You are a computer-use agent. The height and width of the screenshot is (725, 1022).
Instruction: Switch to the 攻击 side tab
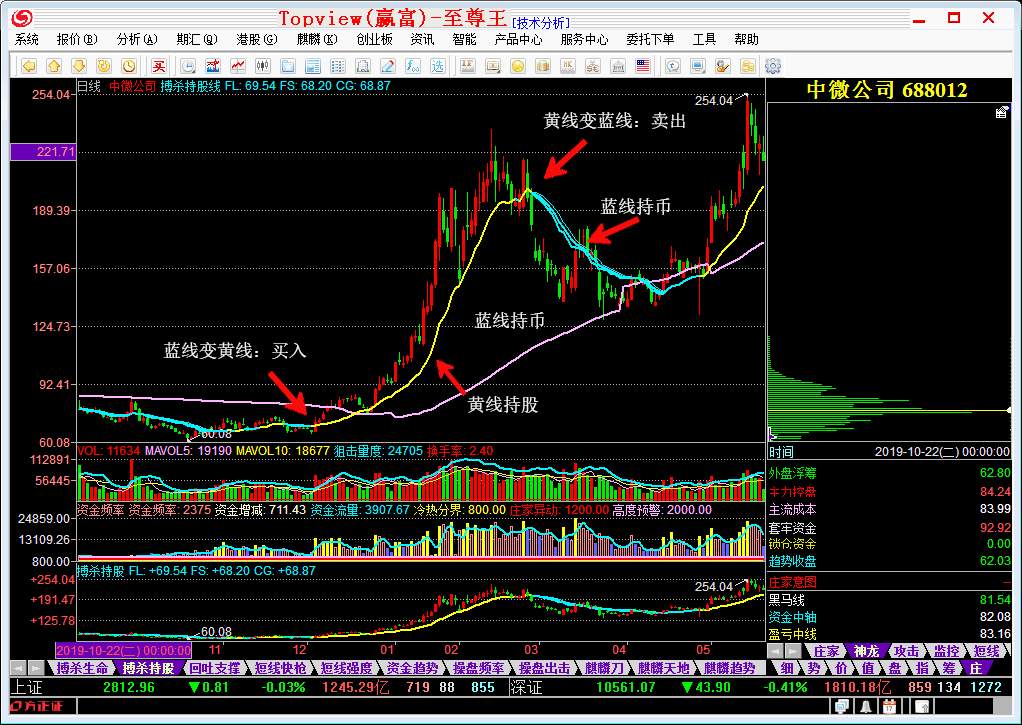click(906, 651)
